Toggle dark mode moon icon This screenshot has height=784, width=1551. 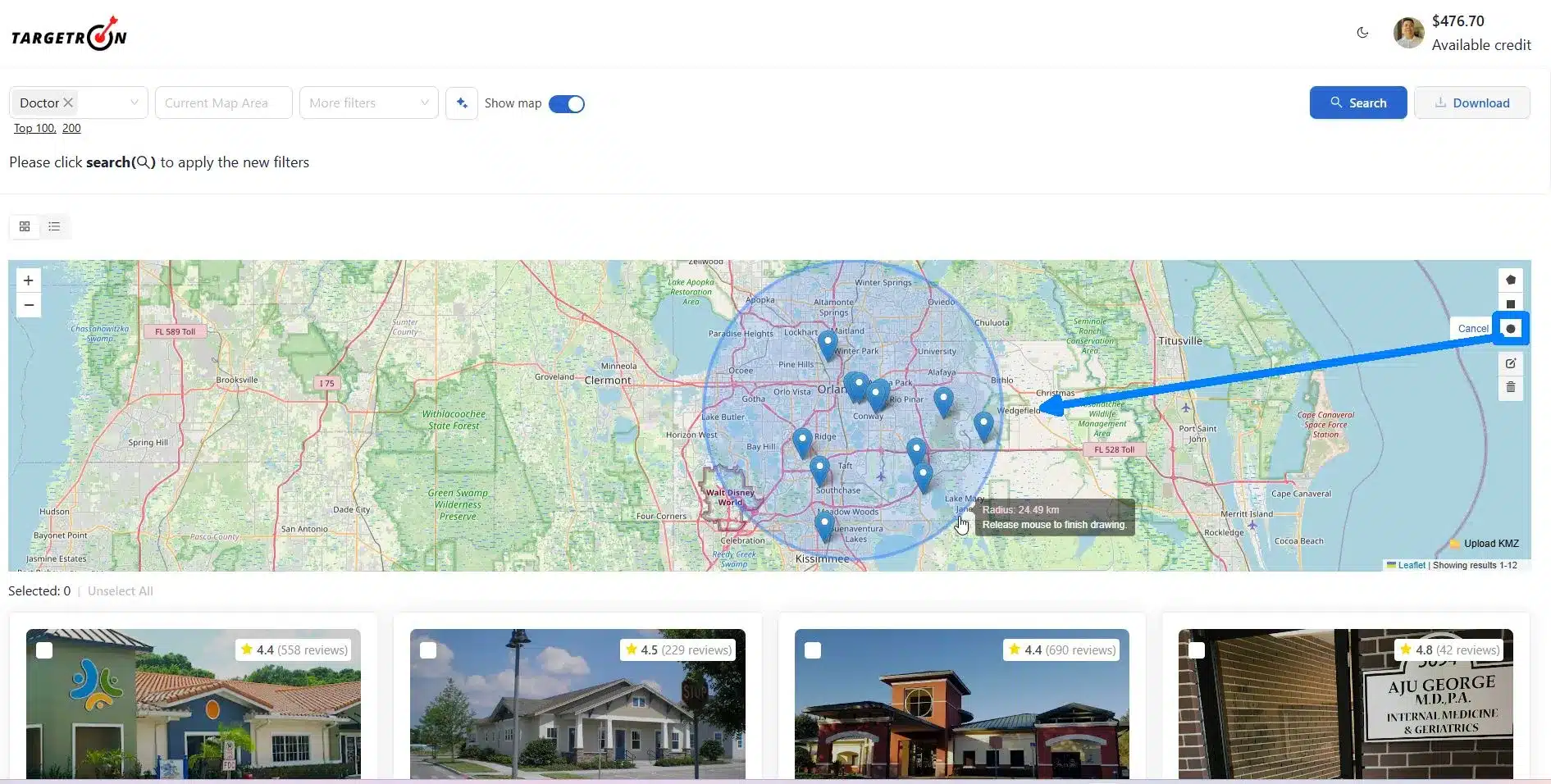point(1362,33)
